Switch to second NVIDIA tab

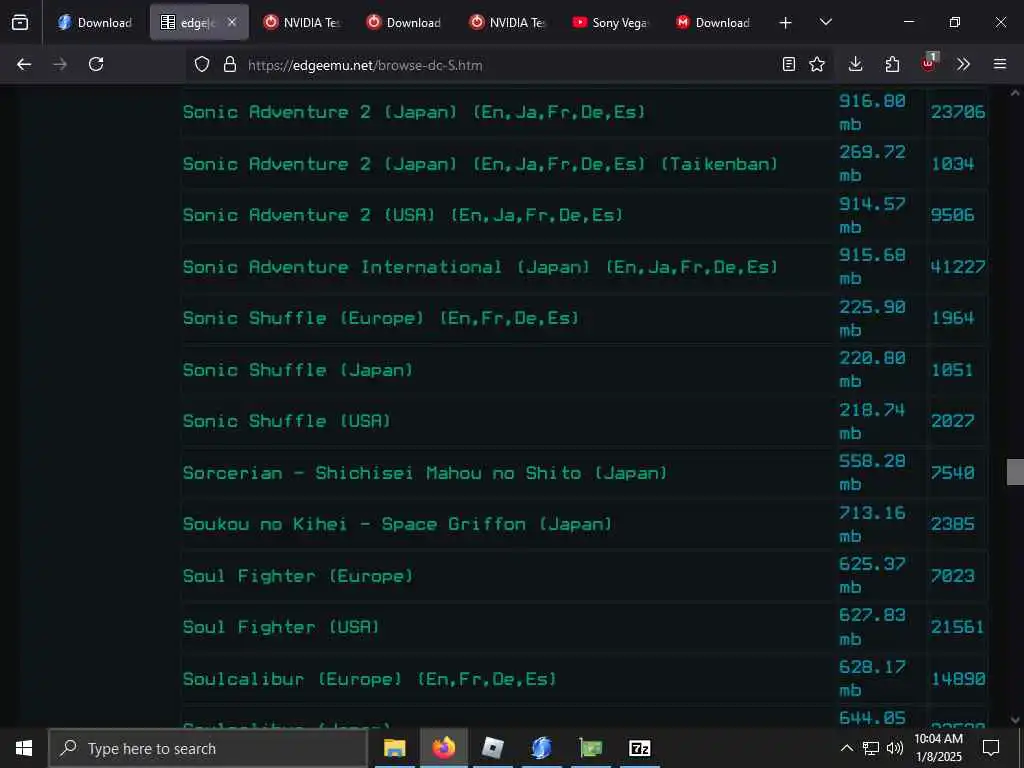pos(508,22)
